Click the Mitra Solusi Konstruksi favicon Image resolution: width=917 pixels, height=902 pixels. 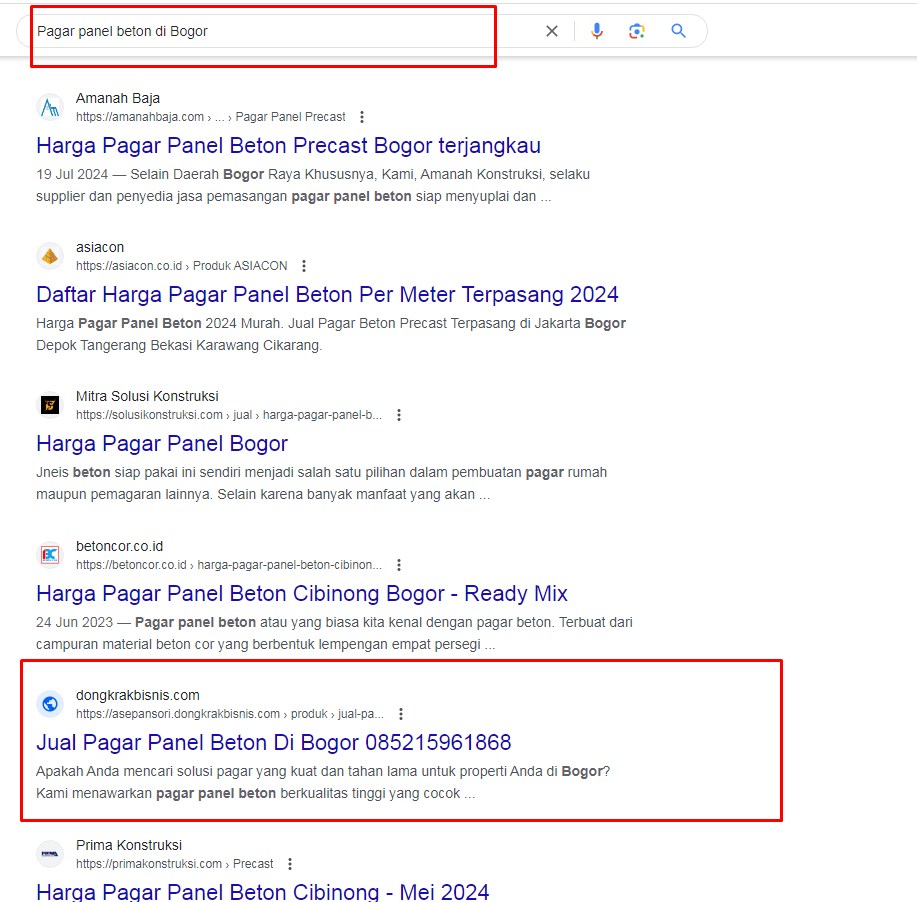pyautogui.click(x=50, y=405)
